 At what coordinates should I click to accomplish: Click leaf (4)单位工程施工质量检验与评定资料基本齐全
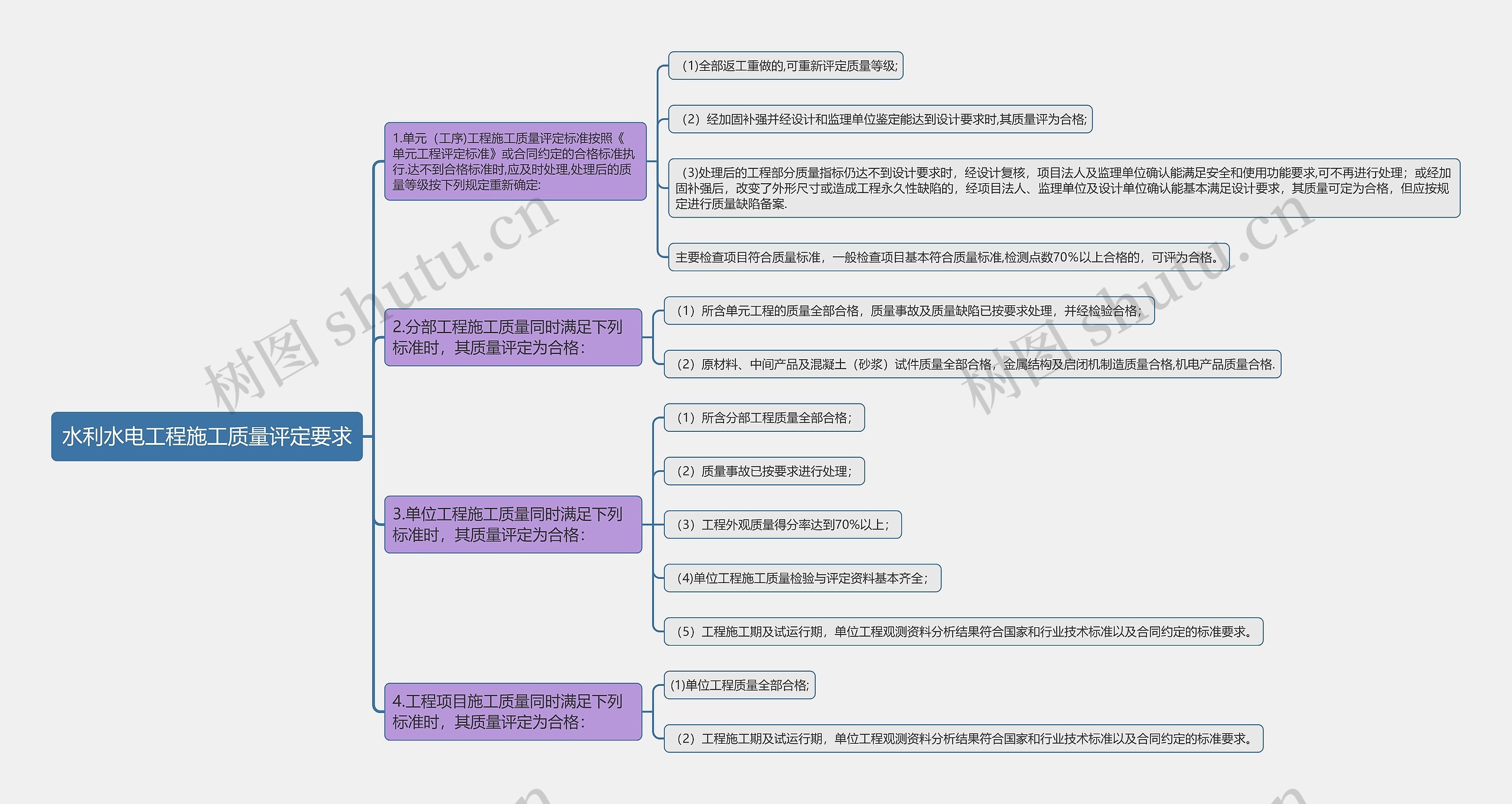click(x=803, y=578)
